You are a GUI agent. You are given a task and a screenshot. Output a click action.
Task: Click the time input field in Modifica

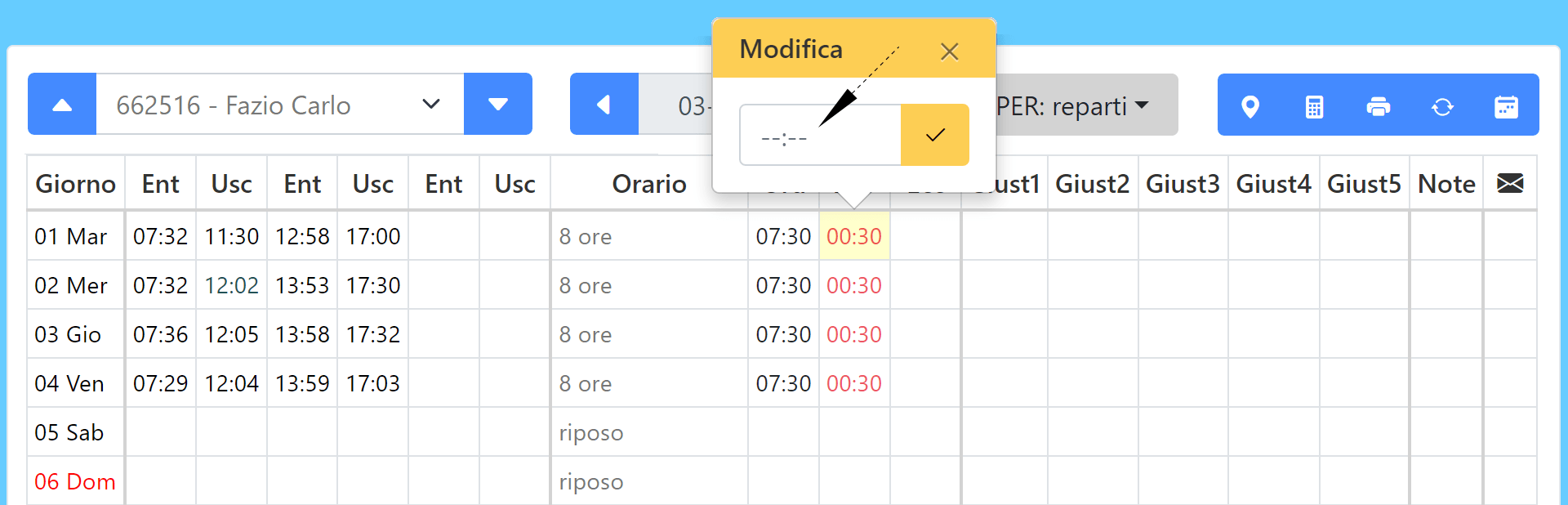click(x=820, y=135)
